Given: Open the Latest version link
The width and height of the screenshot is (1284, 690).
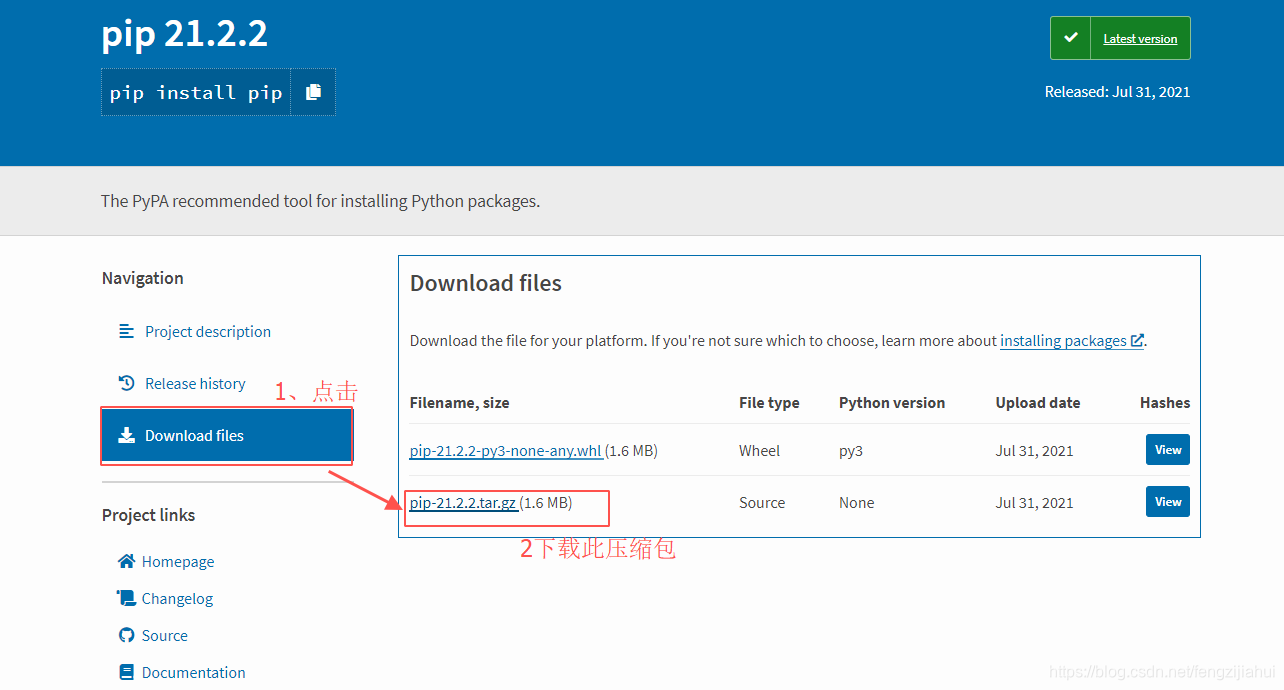Looking at the screenshot, I should 1140,38.
